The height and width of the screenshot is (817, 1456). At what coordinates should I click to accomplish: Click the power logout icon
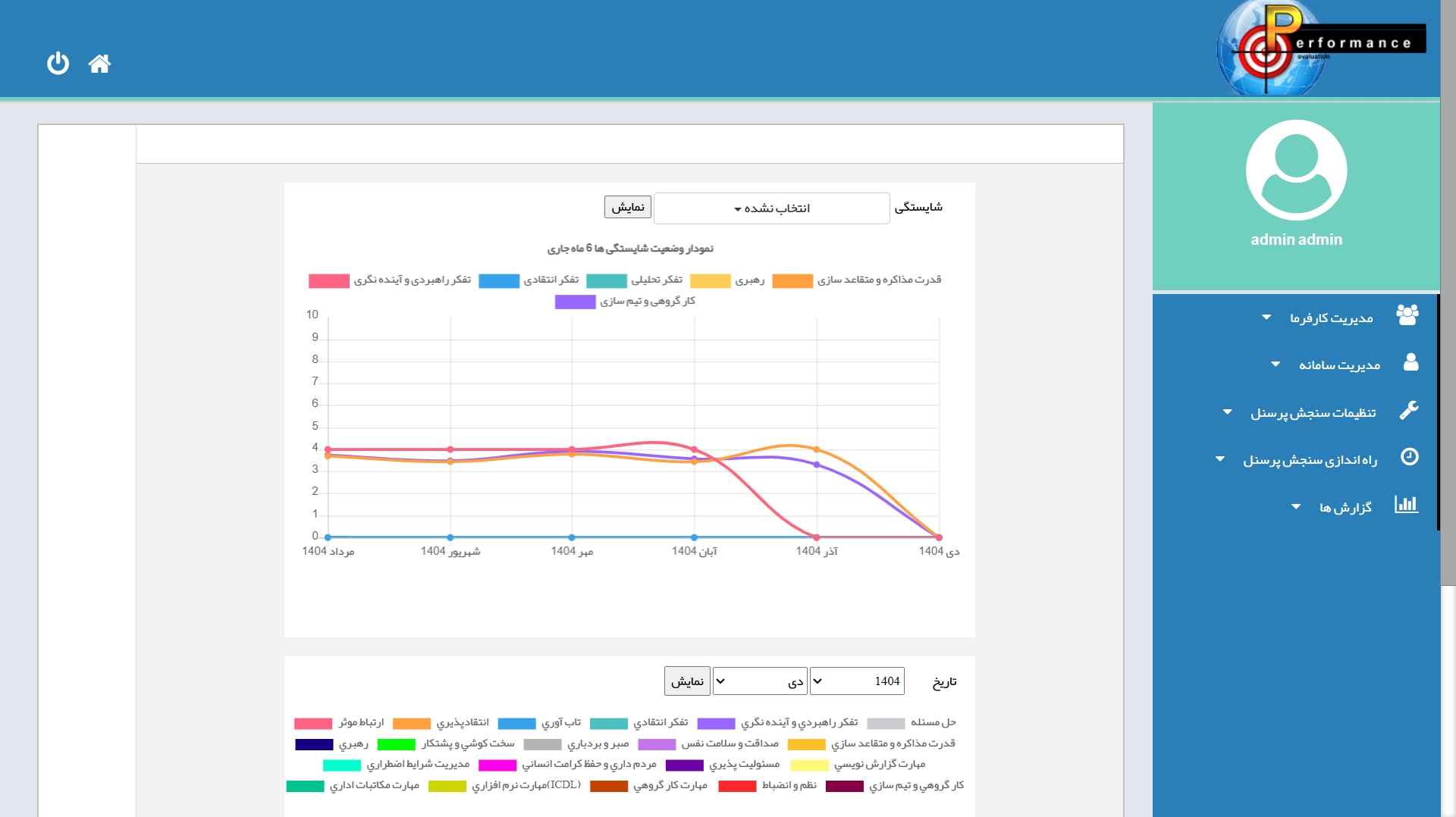[x=58, y=63]
